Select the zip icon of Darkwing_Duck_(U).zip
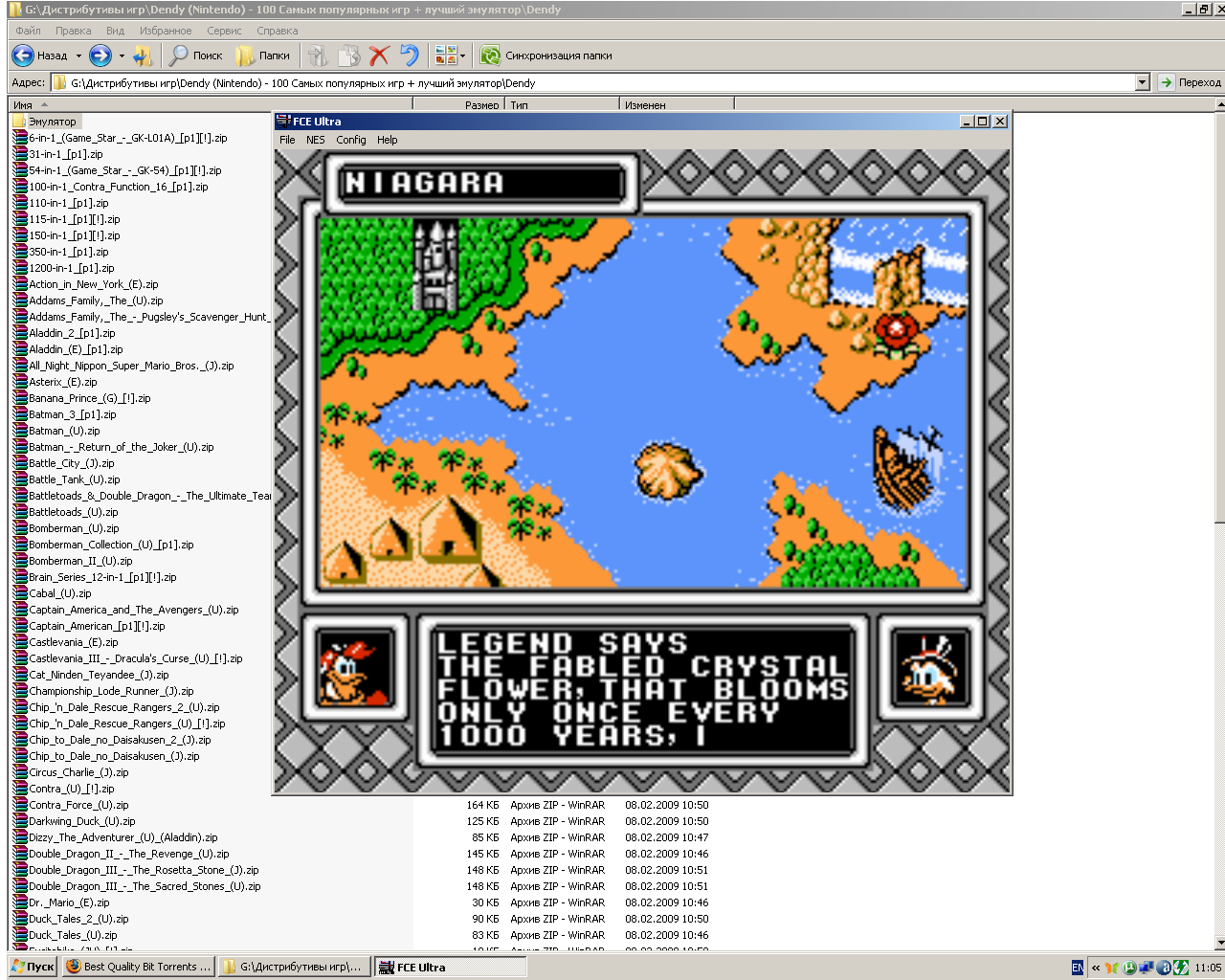This screenshot has width=1225, height=980. [19, 821]
